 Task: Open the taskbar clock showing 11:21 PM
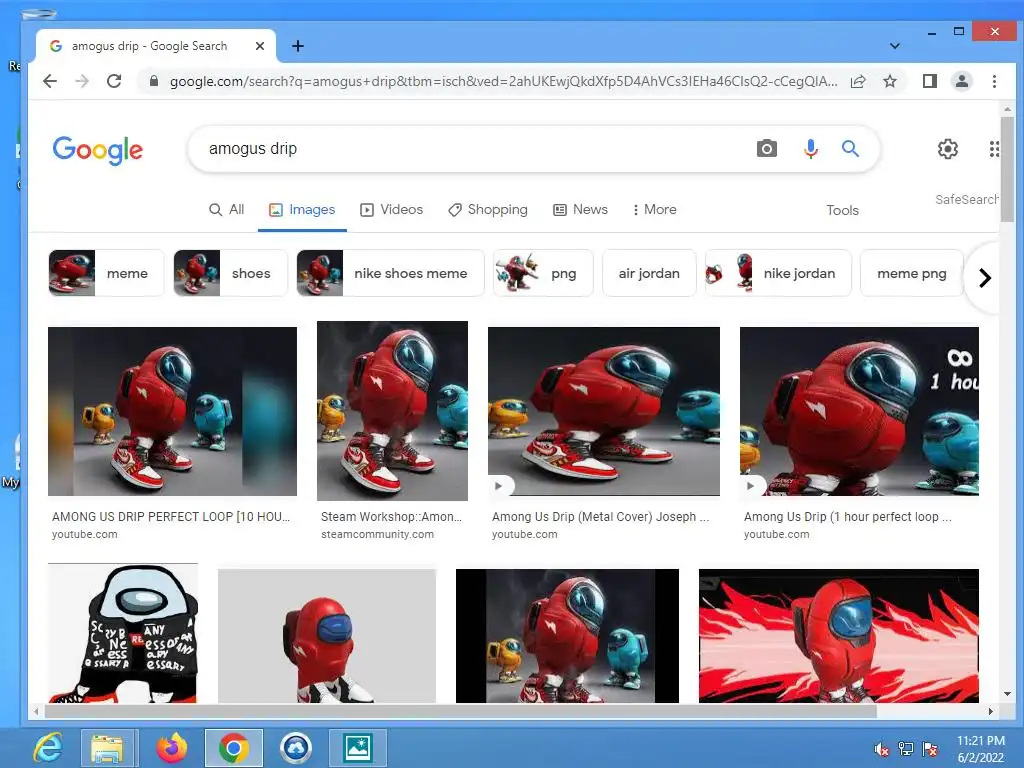[x=980, y=749]
